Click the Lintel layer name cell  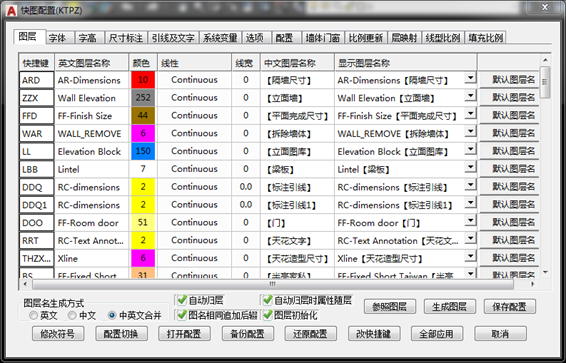pyautogui.click(x=92, y=169)
